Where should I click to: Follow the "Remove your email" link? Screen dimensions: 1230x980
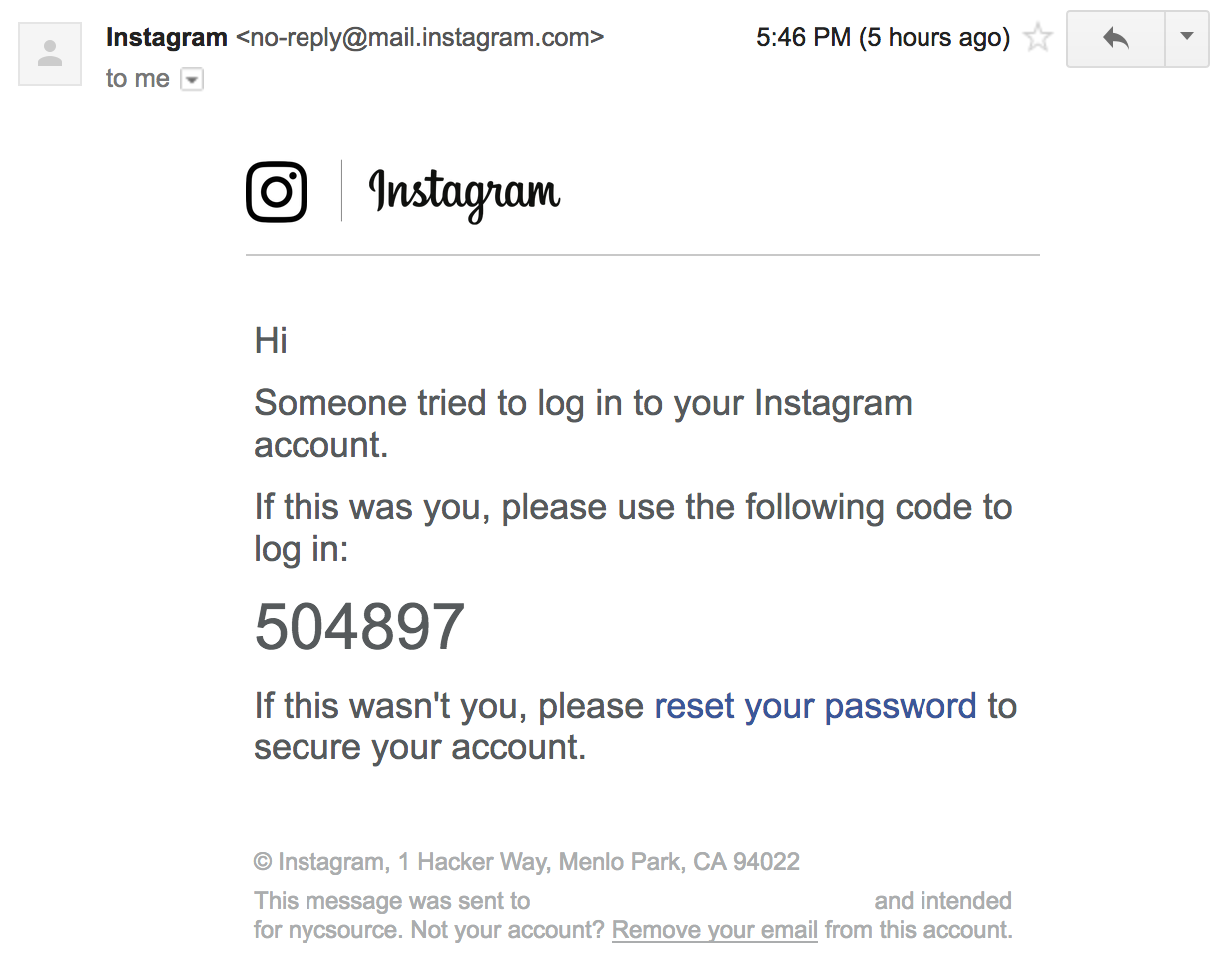point(714,930)
